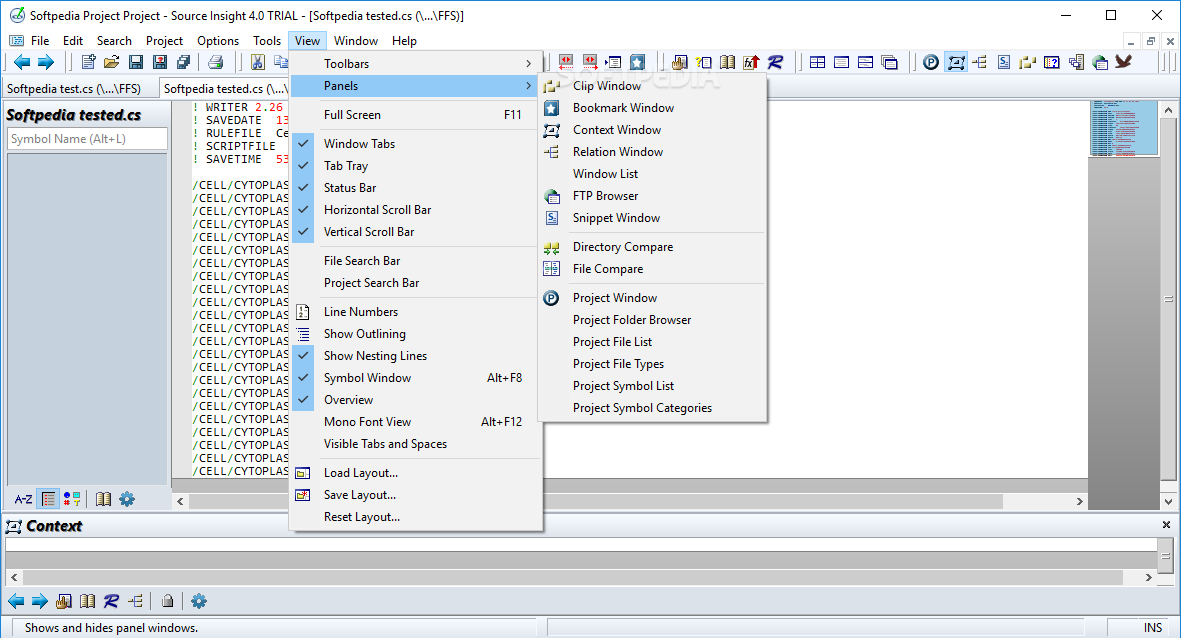Click the lock icon in Context toolbar

167,601
